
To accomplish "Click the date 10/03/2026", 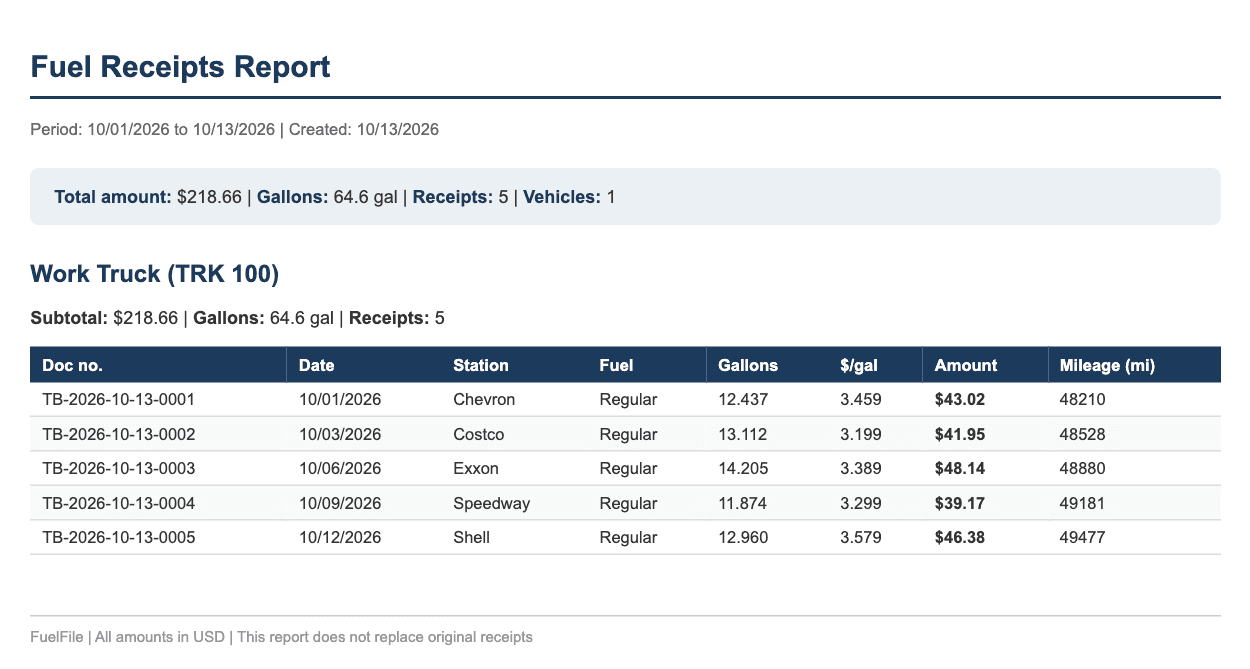I will [340, 434].
